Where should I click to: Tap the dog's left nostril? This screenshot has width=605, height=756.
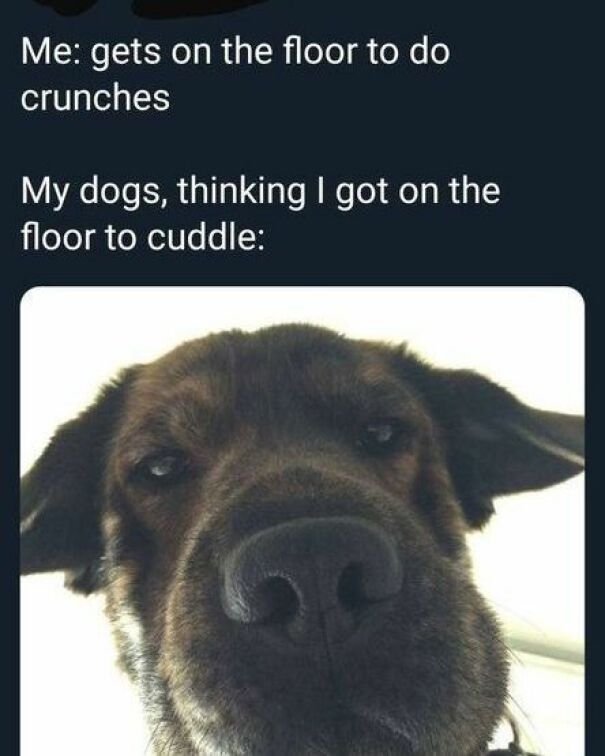click(275, 598)
